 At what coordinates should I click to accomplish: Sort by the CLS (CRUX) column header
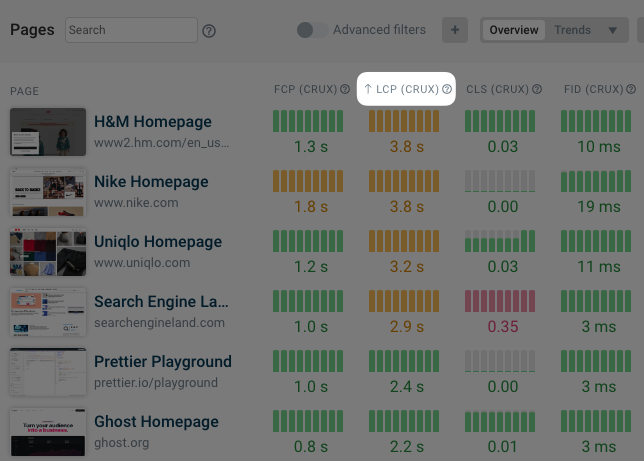497,89
